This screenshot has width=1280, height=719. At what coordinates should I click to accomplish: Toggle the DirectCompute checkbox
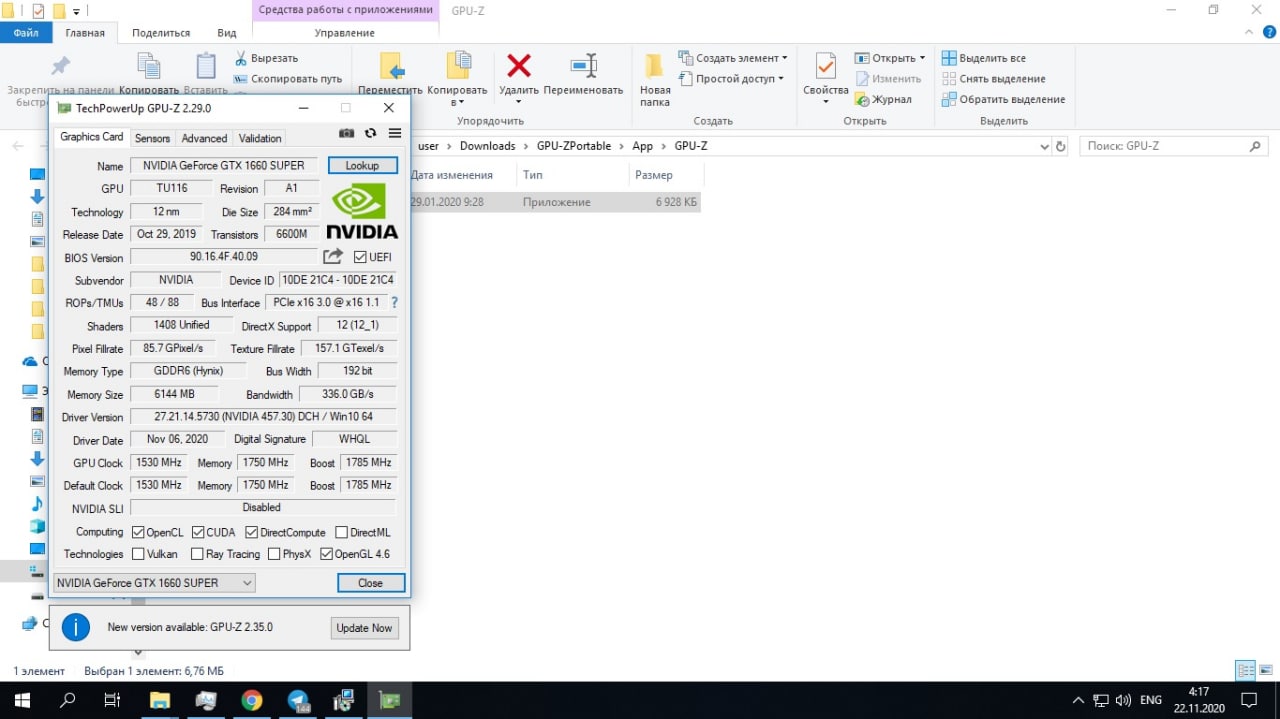pos(251,532)
